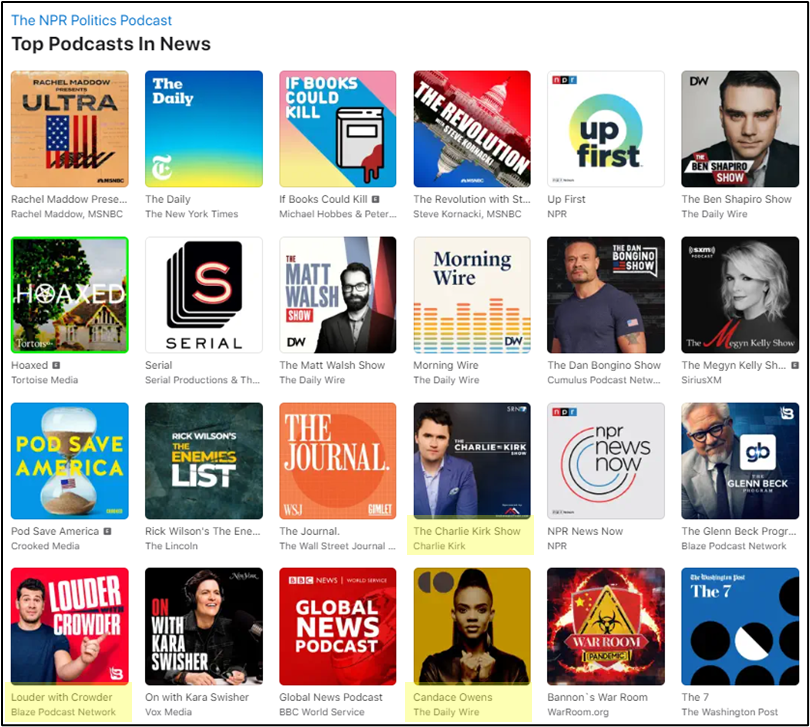Click 'Vox Media' publisher text

168,711
